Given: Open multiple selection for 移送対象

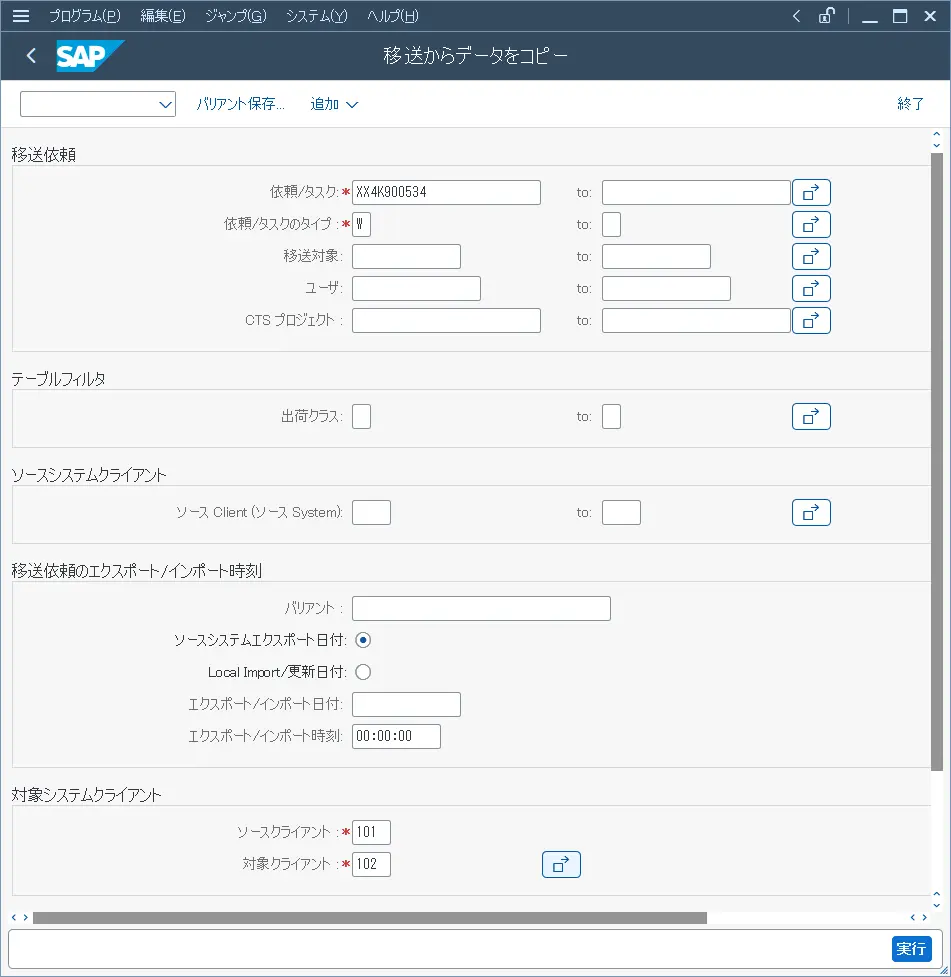Looking at the screenshot, I should [811, 257].
